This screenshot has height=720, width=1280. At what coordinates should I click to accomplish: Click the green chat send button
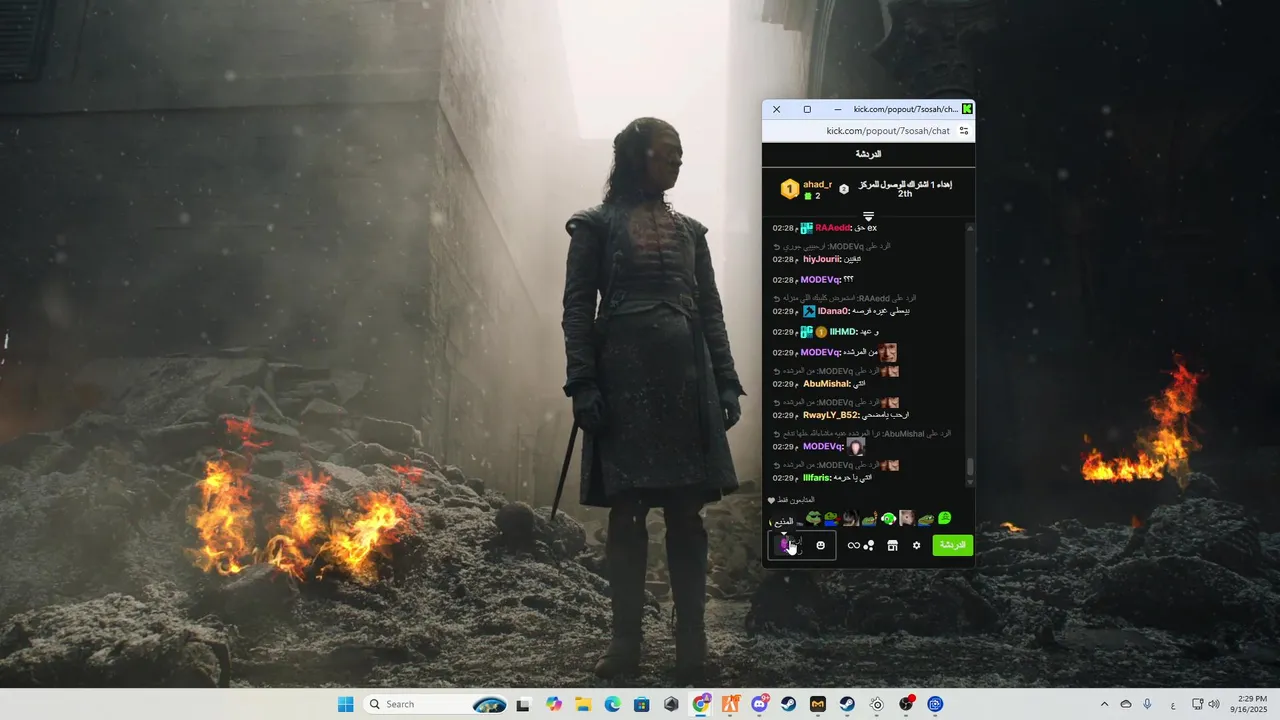pos(952,545)
